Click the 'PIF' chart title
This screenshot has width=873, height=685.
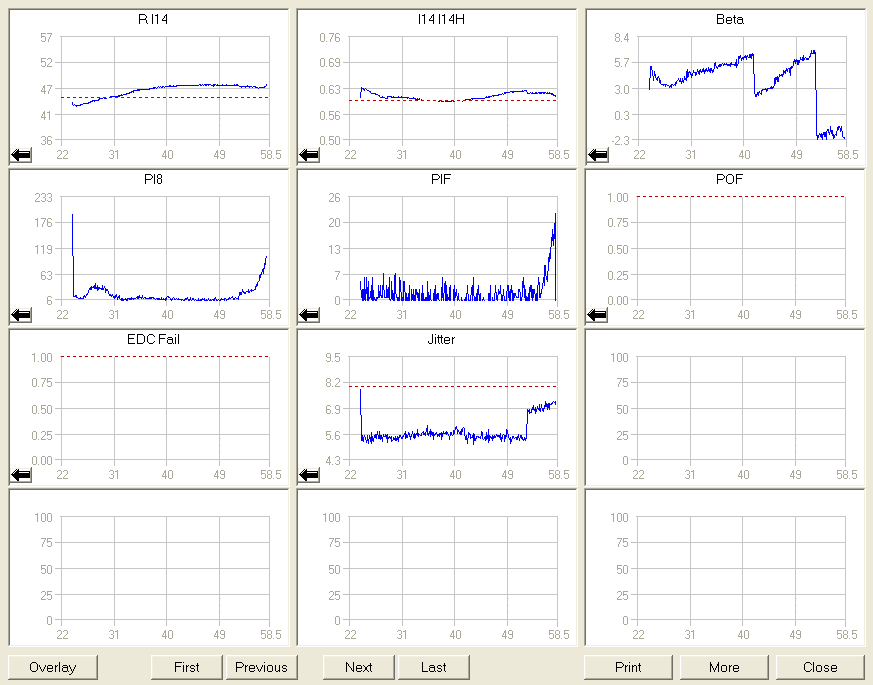(x=441, y=179)
